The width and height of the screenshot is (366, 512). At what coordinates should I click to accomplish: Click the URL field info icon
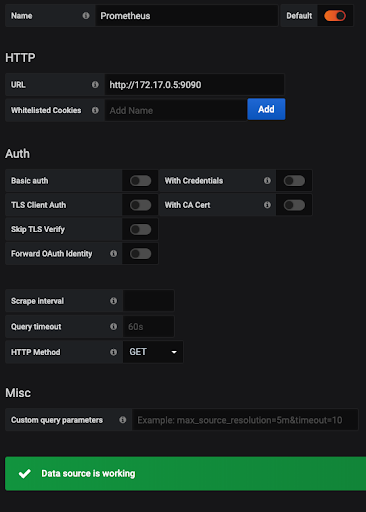(x=95, y=85)
